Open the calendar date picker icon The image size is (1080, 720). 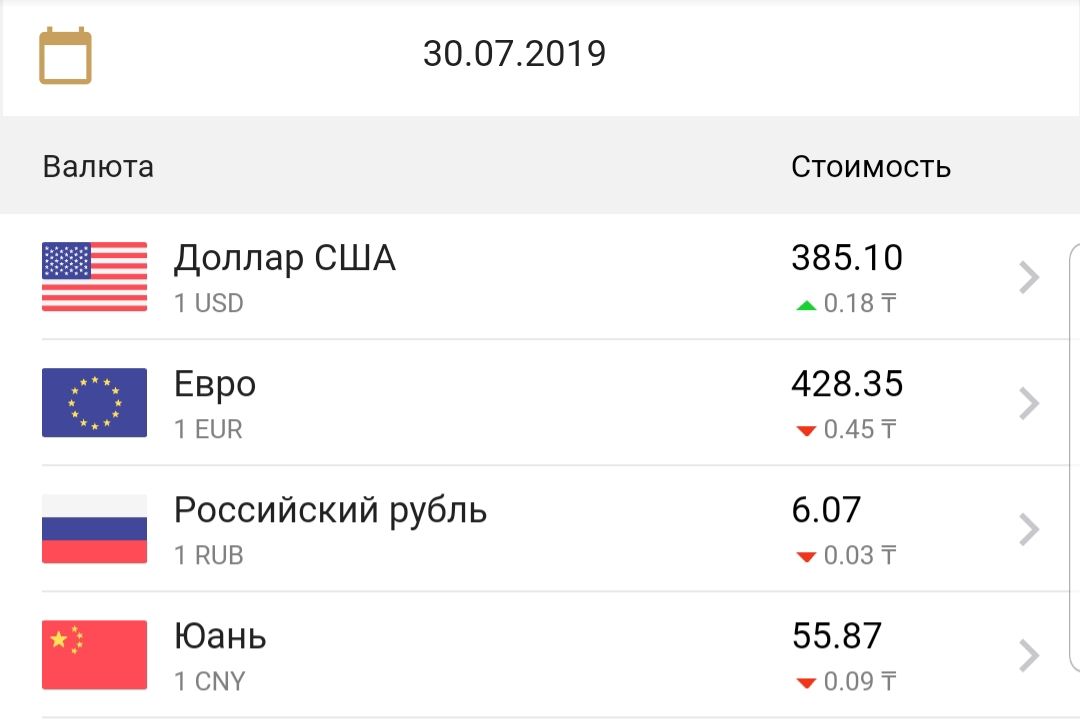(65, 56)
